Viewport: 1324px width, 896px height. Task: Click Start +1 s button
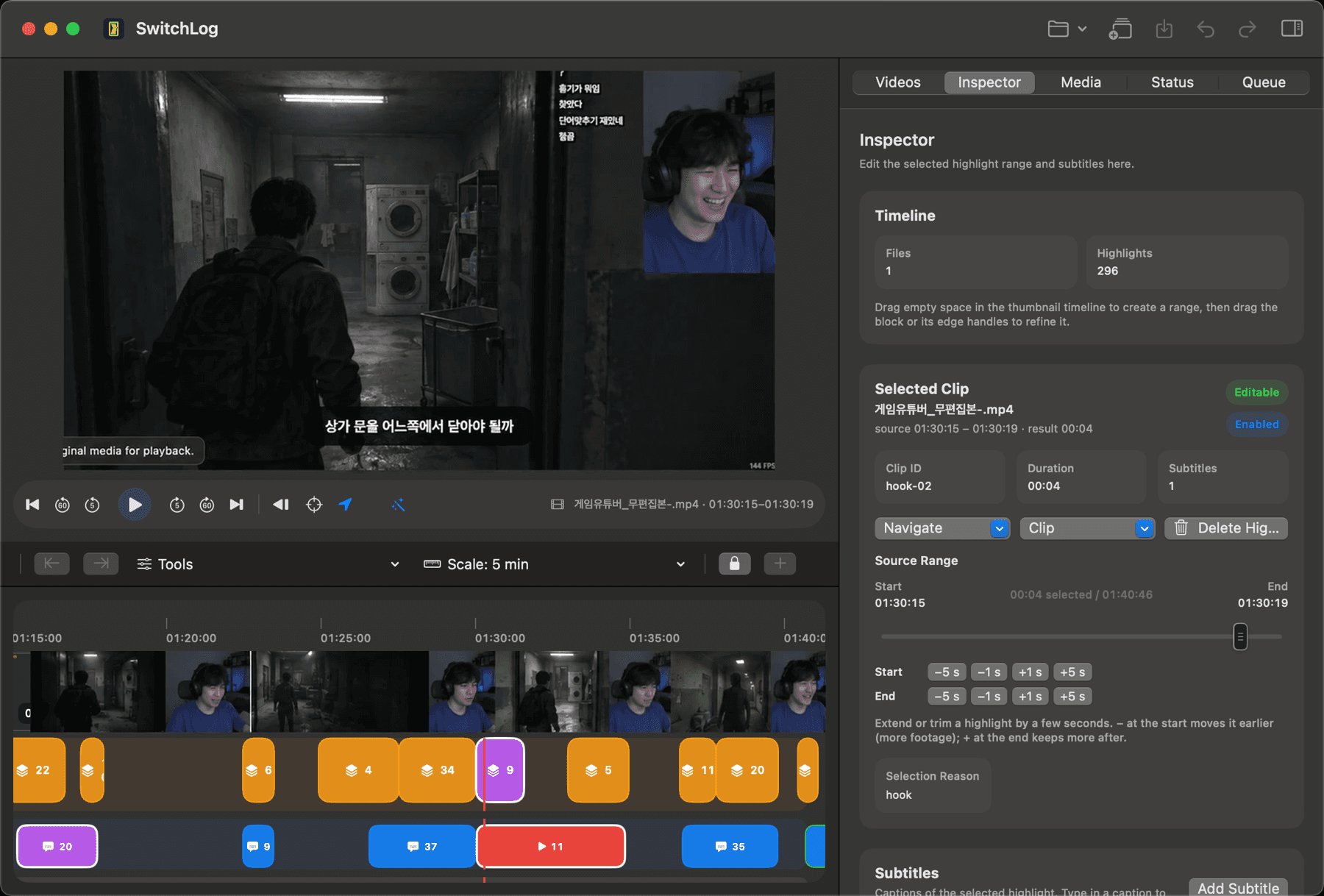coord(1031,672)
